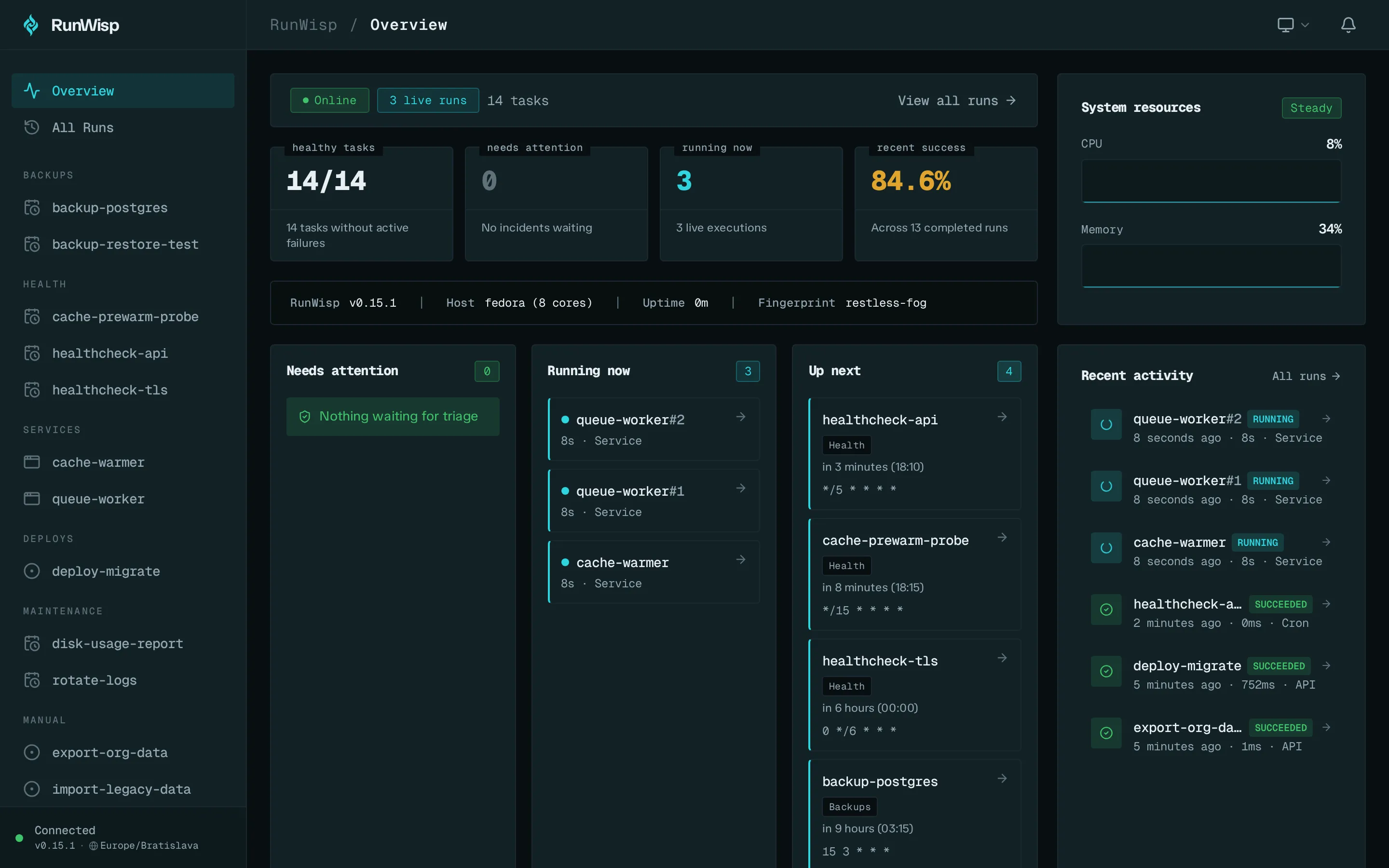Click Nothing waiting for triage notice

click(x=393, y=417)
